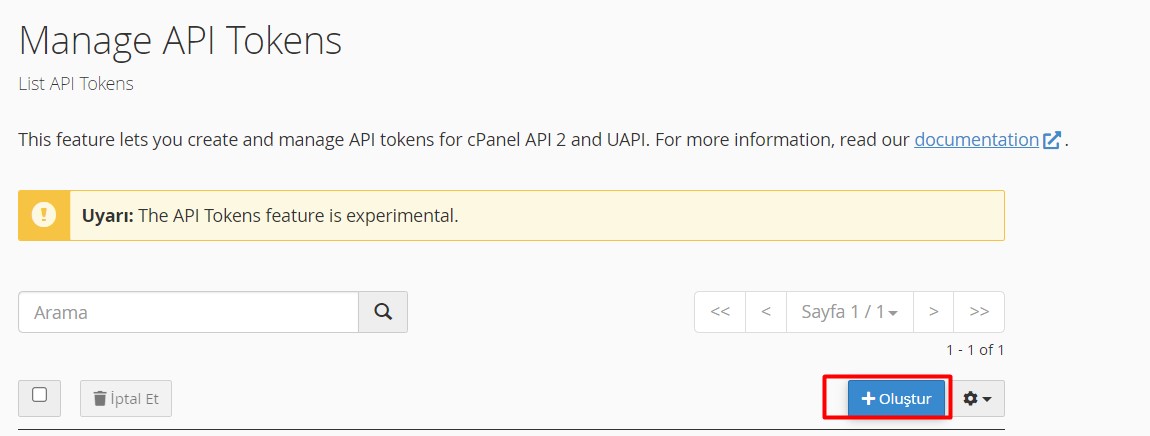
Task: Click the Manage API Tokens heading
Action: (x=180, y=40)
